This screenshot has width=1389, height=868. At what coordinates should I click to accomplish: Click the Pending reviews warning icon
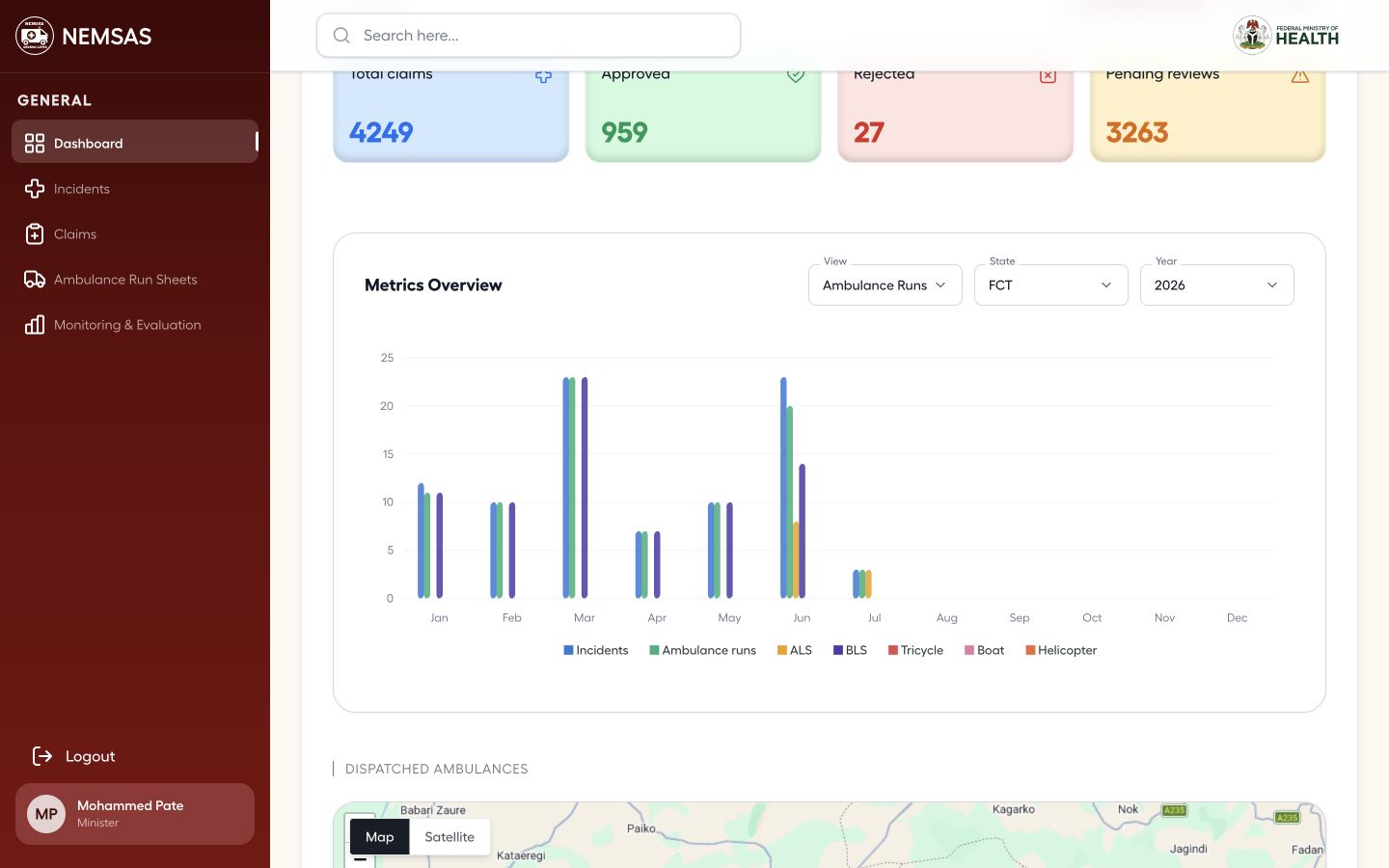click(x=1300, y=75)
